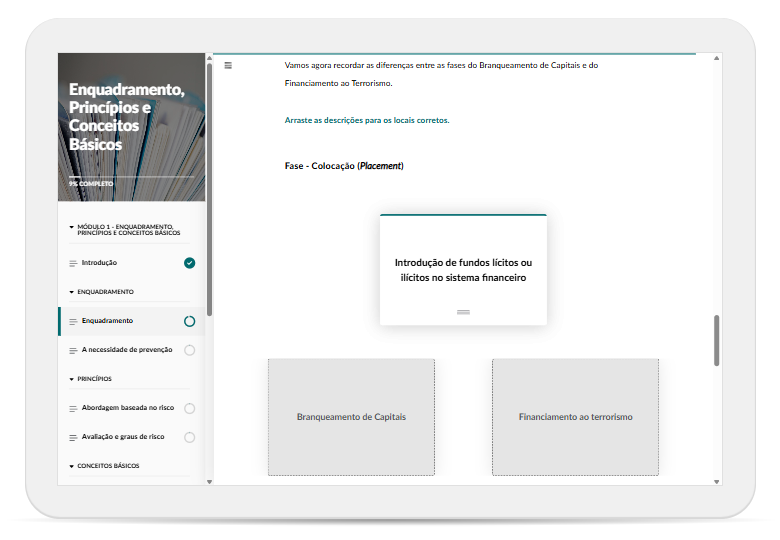This screenshot has width=780, height=540.
Task: Click the sidebar scrollbar thumb
Action: point(209,189)
